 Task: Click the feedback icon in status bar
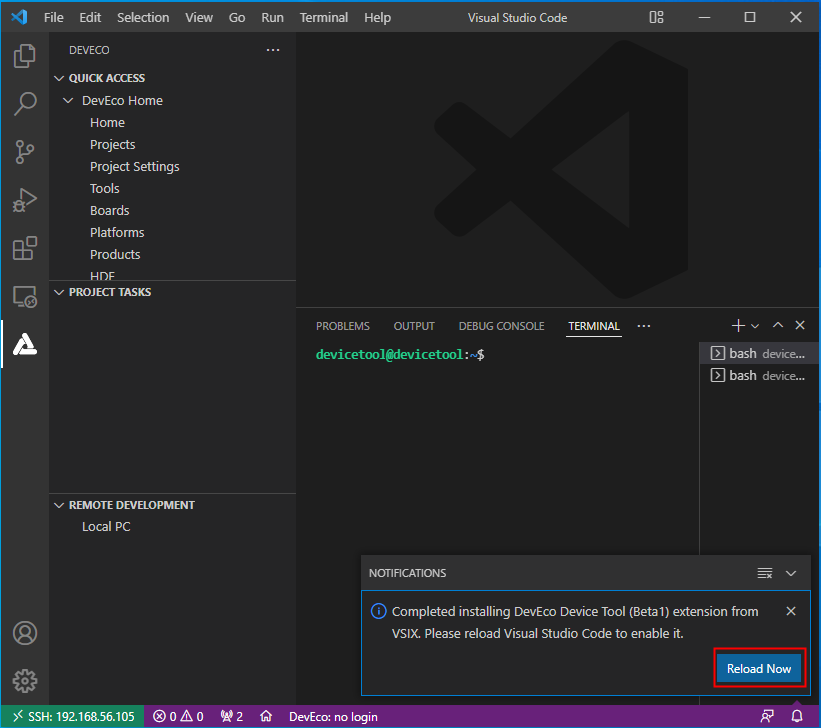tap(767, 716)
